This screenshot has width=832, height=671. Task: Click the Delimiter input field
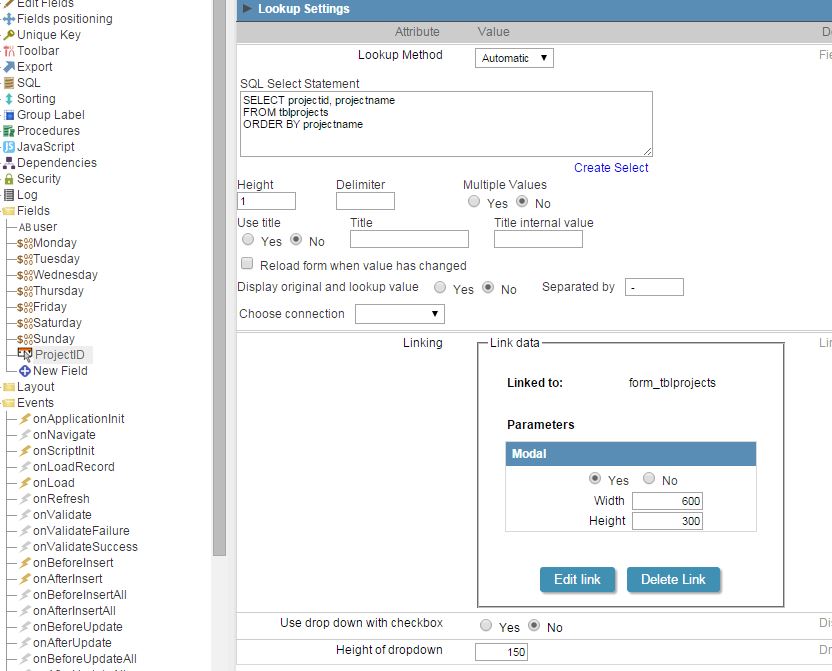tap(365, 202)
